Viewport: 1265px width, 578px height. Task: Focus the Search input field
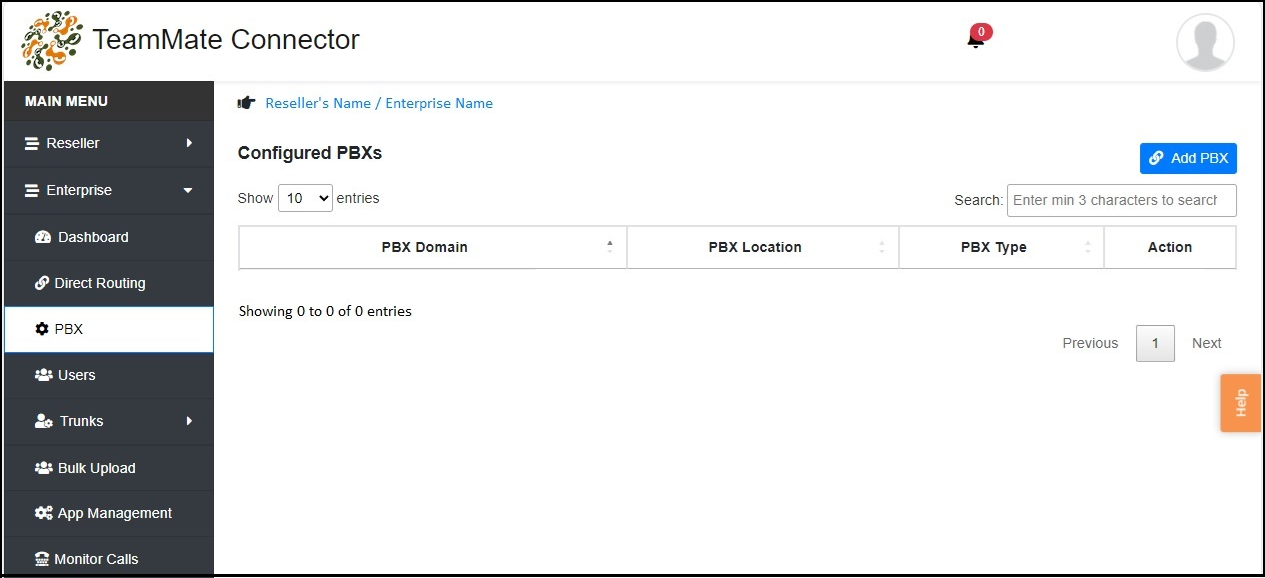[x=1122, y=200]
